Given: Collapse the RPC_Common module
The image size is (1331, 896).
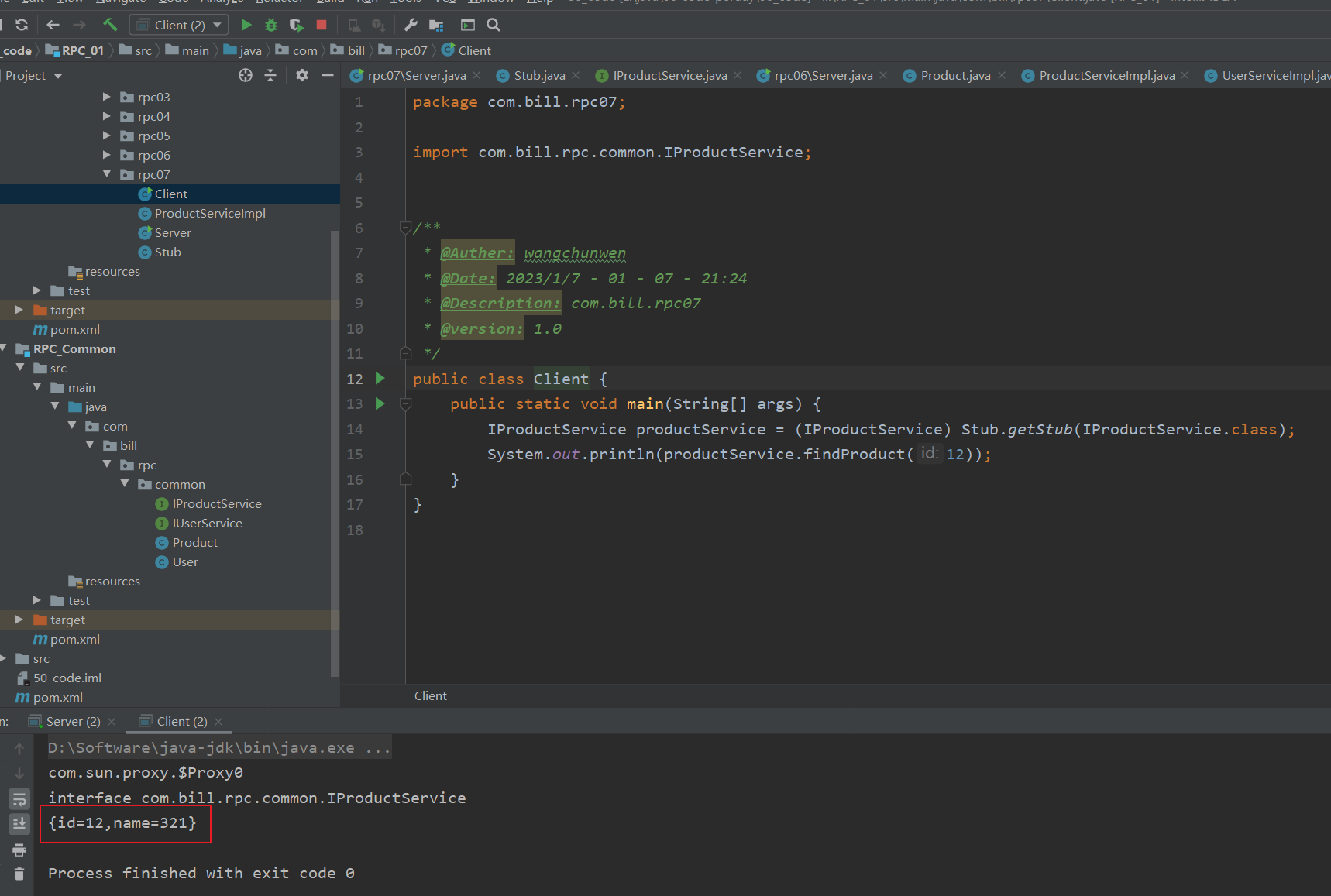Looking at the screenshot, I should (x=5, y=348).
